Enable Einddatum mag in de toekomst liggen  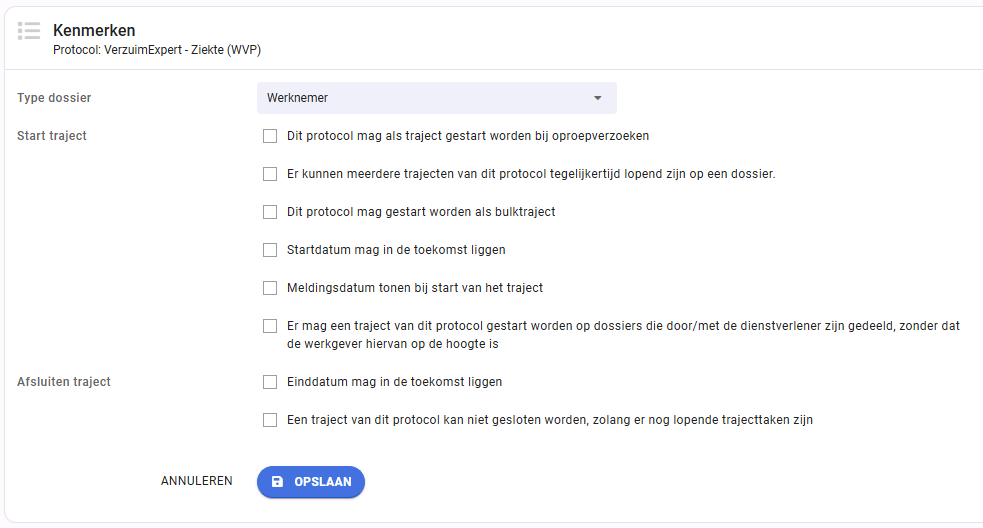(x=270, y=382)
